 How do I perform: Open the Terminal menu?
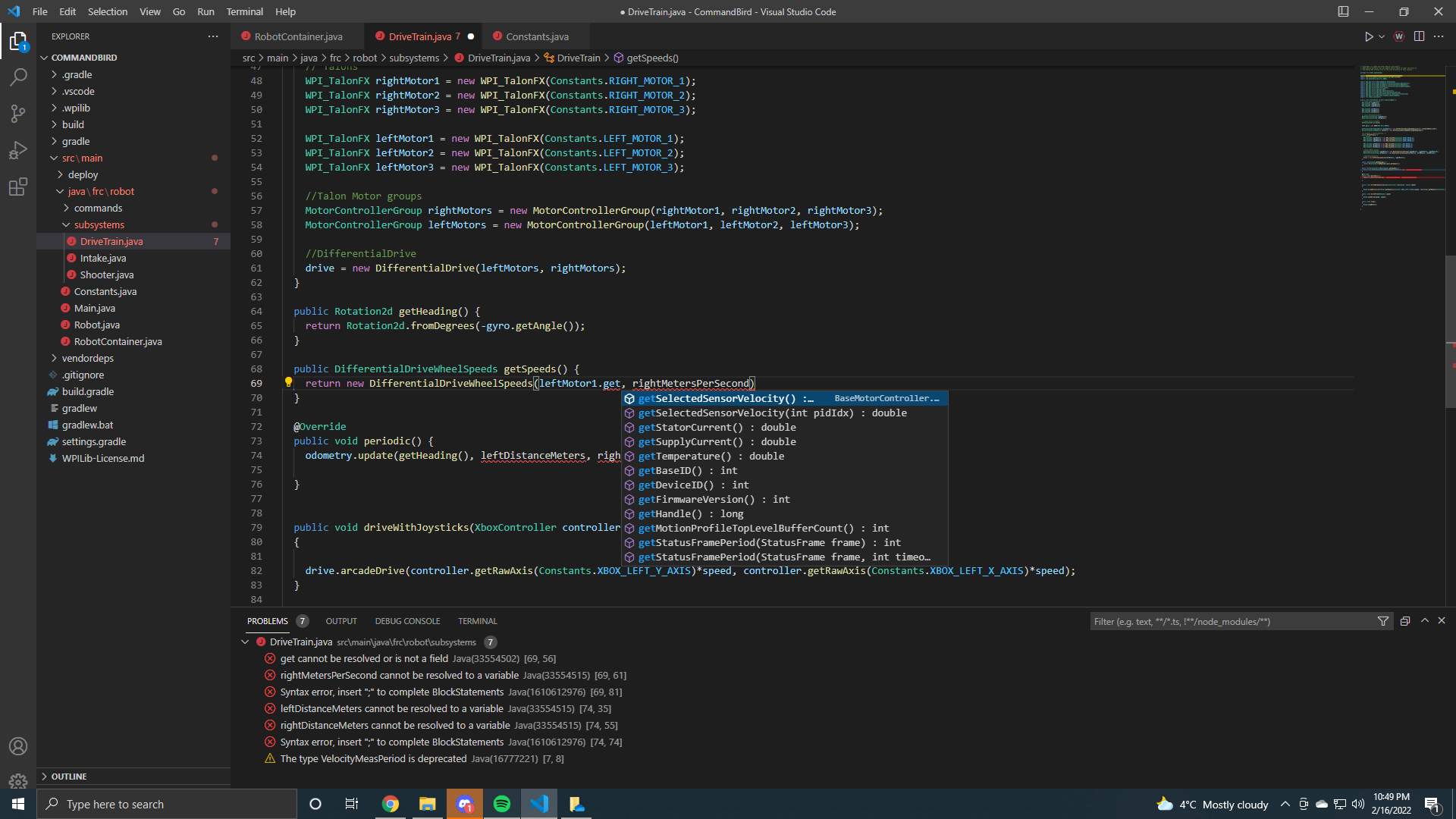tap(244, 11)
